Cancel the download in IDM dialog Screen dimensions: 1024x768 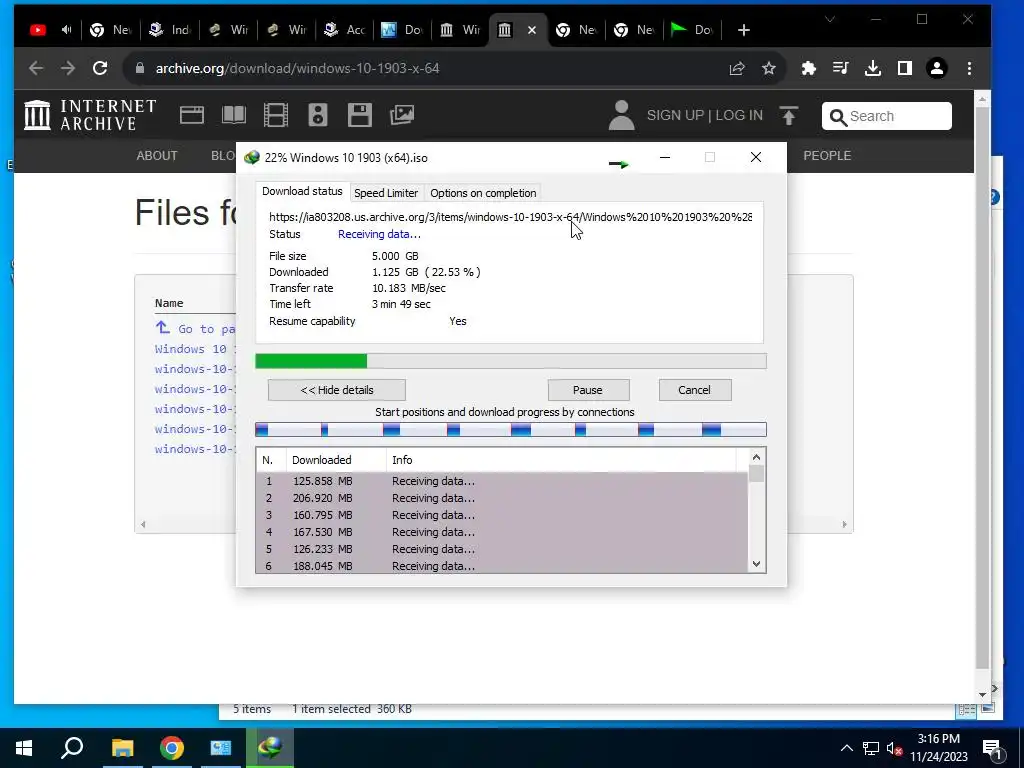694,390
